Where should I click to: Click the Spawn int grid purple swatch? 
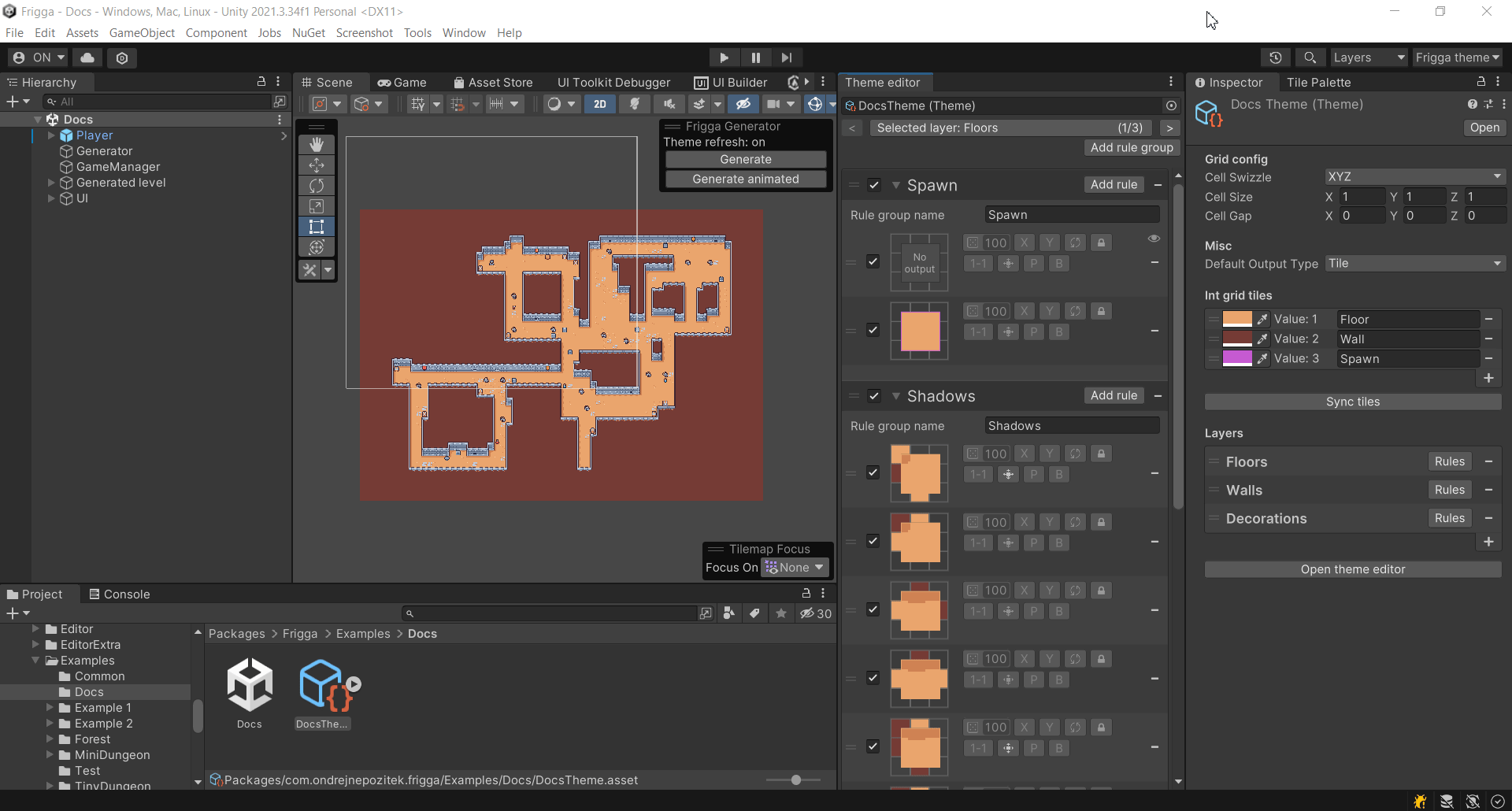click(x=1237, y=358)
